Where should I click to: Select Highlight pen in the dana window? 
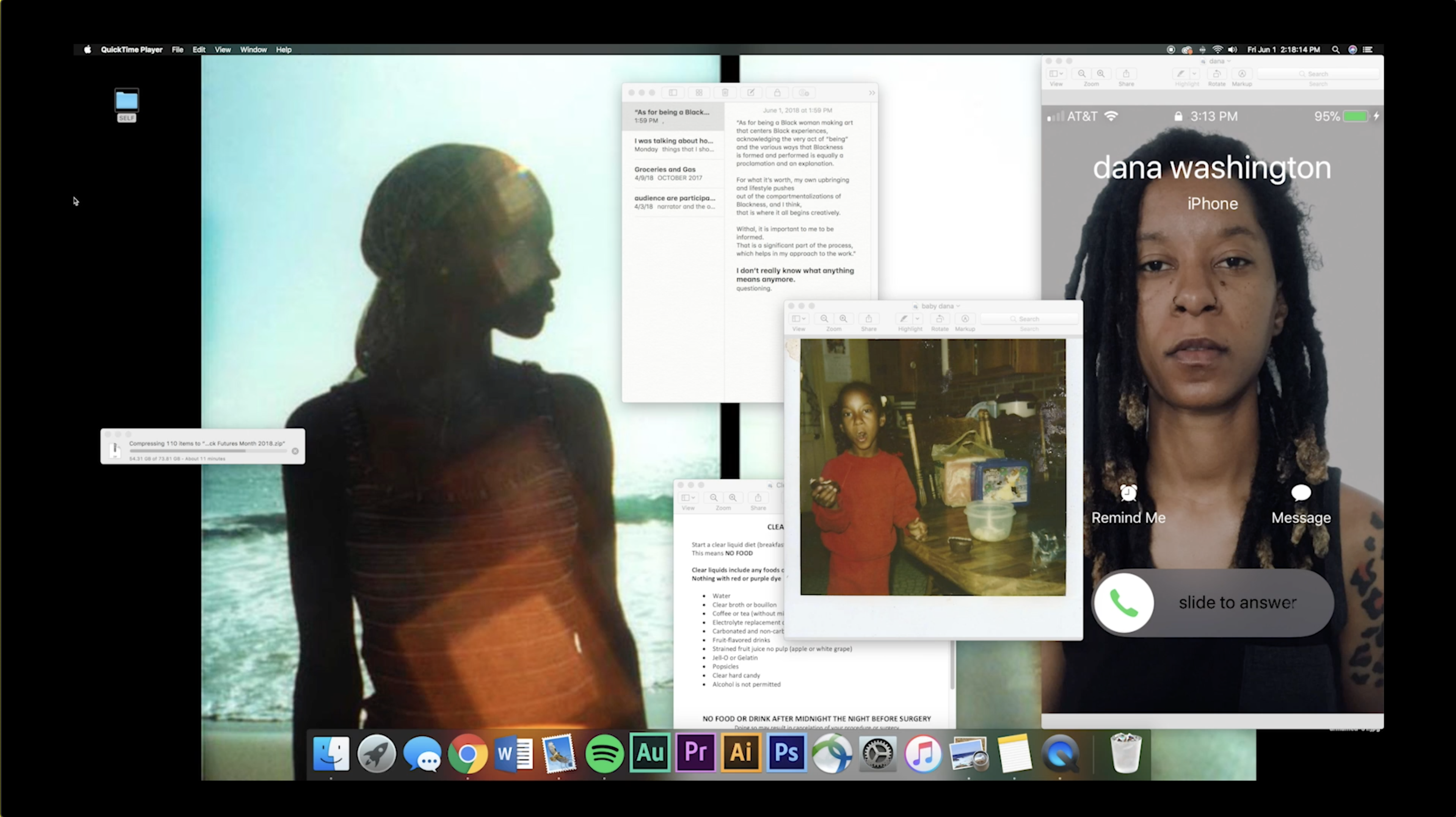[x=1180, y=74]
